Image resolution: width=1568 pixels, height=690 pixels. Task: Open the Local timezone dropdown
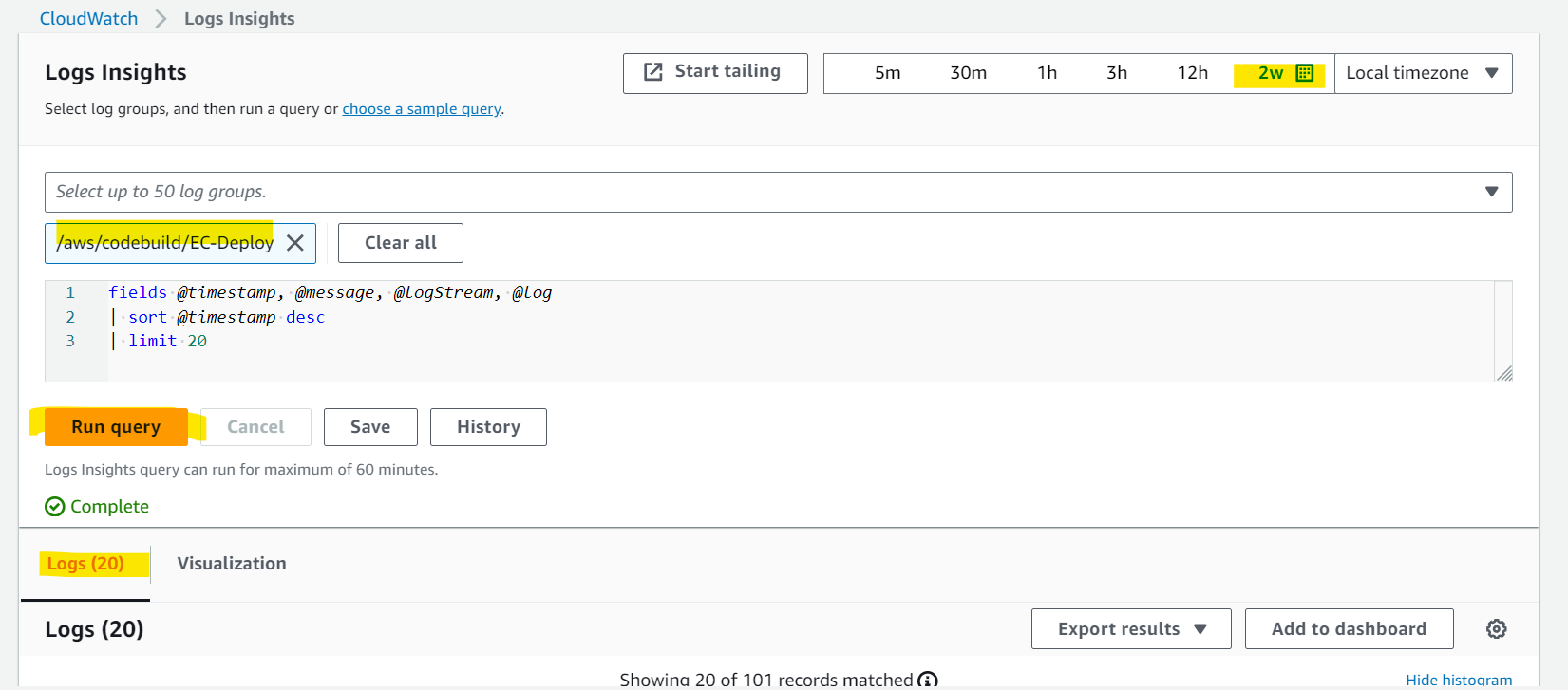click(x=1423, y=73)
